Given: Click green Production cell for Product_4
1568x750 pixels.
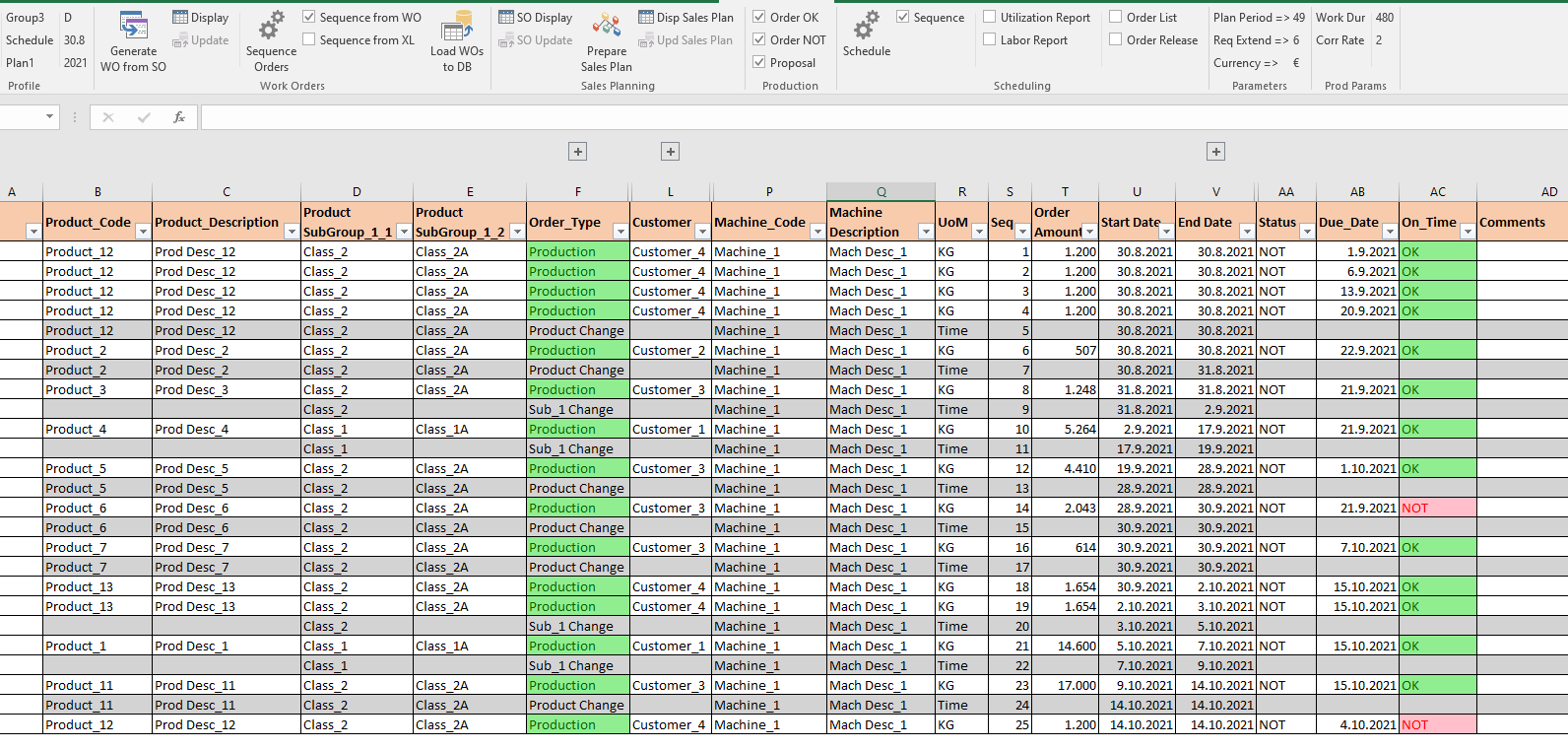Looking at the screenshot, I should [578, 429].
